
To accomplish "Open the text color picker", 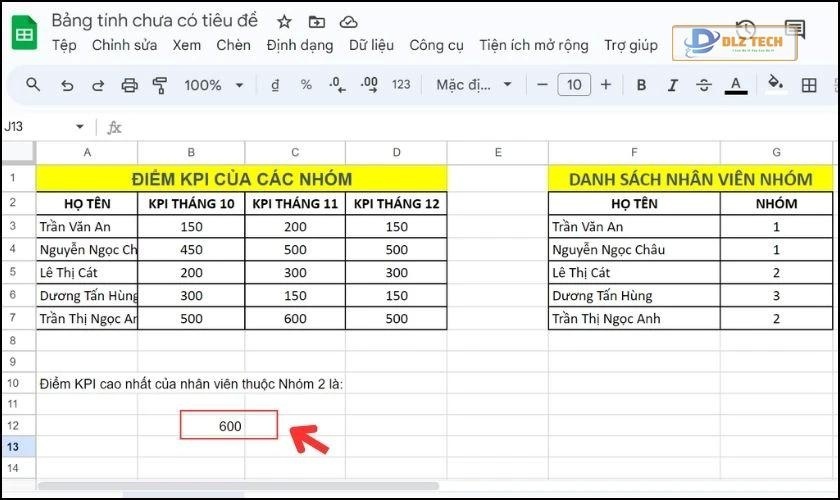I will click(x=737, y=85).
